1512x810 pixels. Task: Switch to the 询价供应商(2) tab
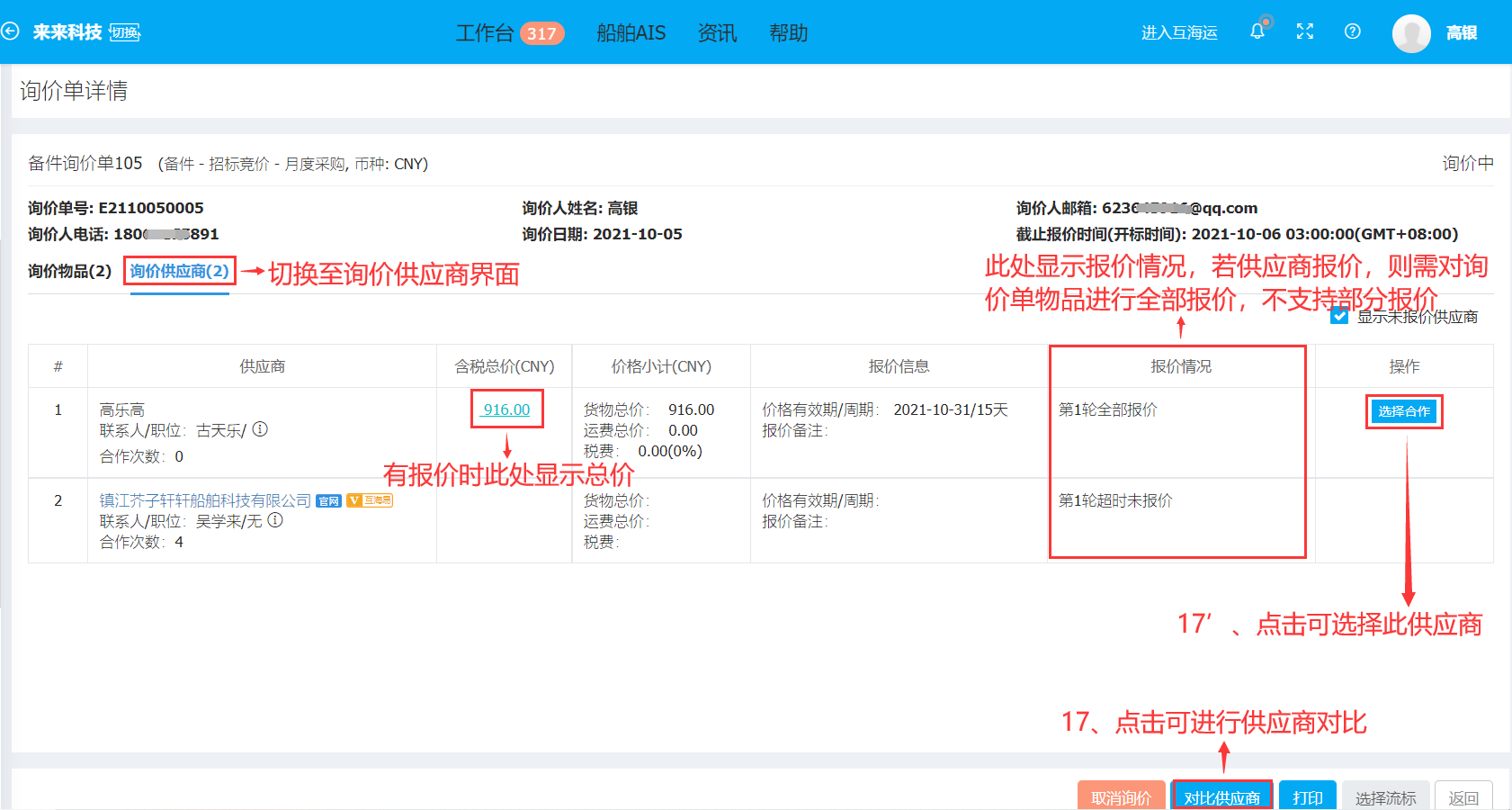click(179, 271)
